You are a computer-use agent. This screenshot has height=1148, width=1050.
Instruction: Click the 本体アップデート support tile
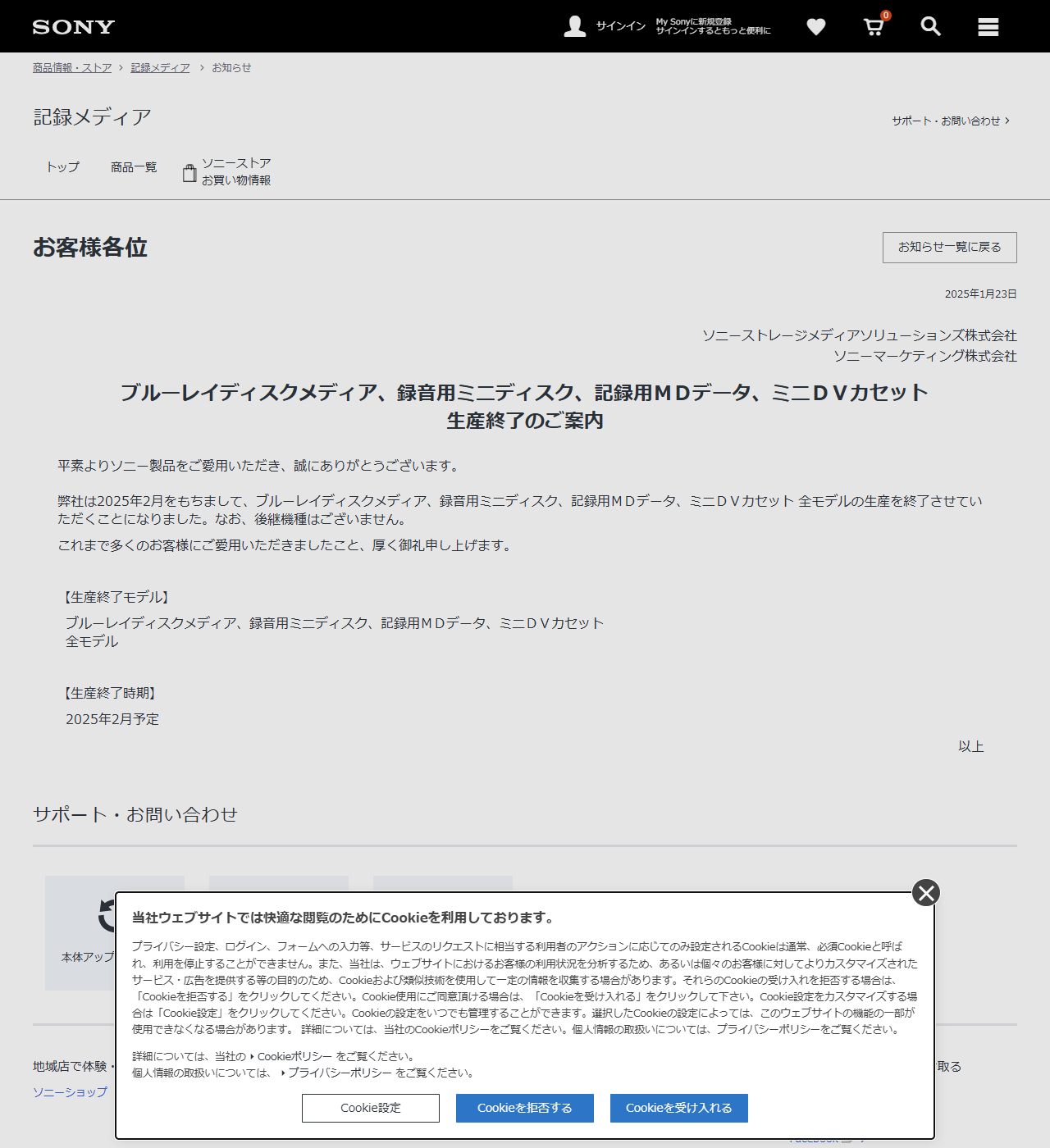pos(80,933)
